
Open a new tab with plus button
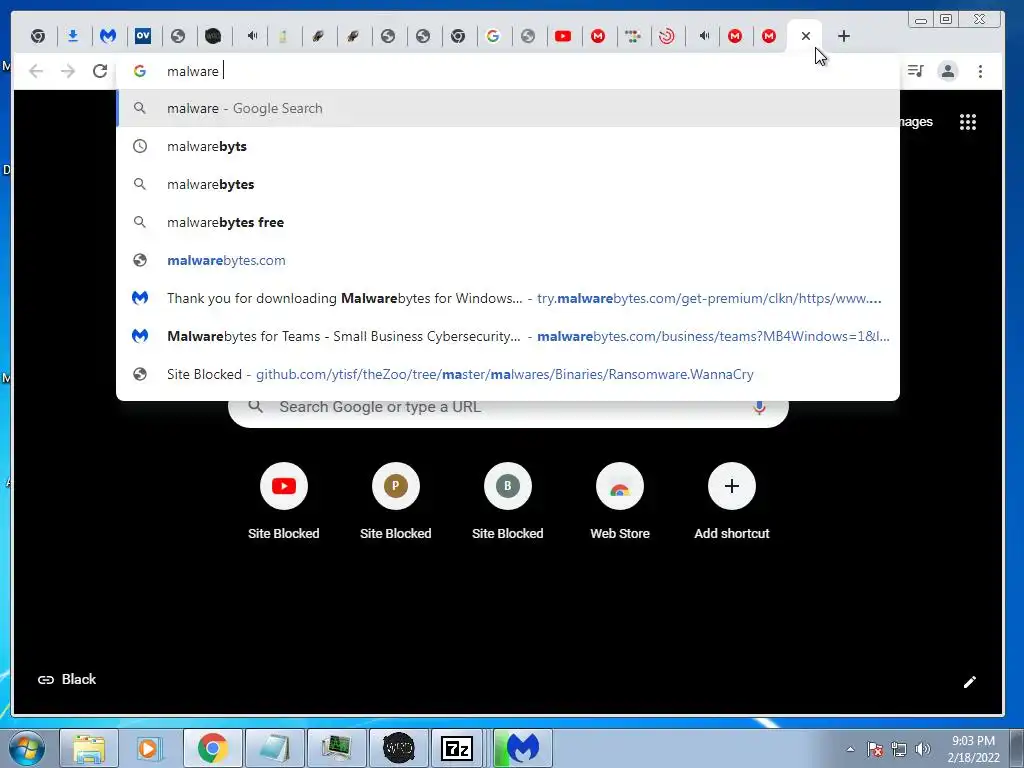pyautogui.click(x=844, y=36)
